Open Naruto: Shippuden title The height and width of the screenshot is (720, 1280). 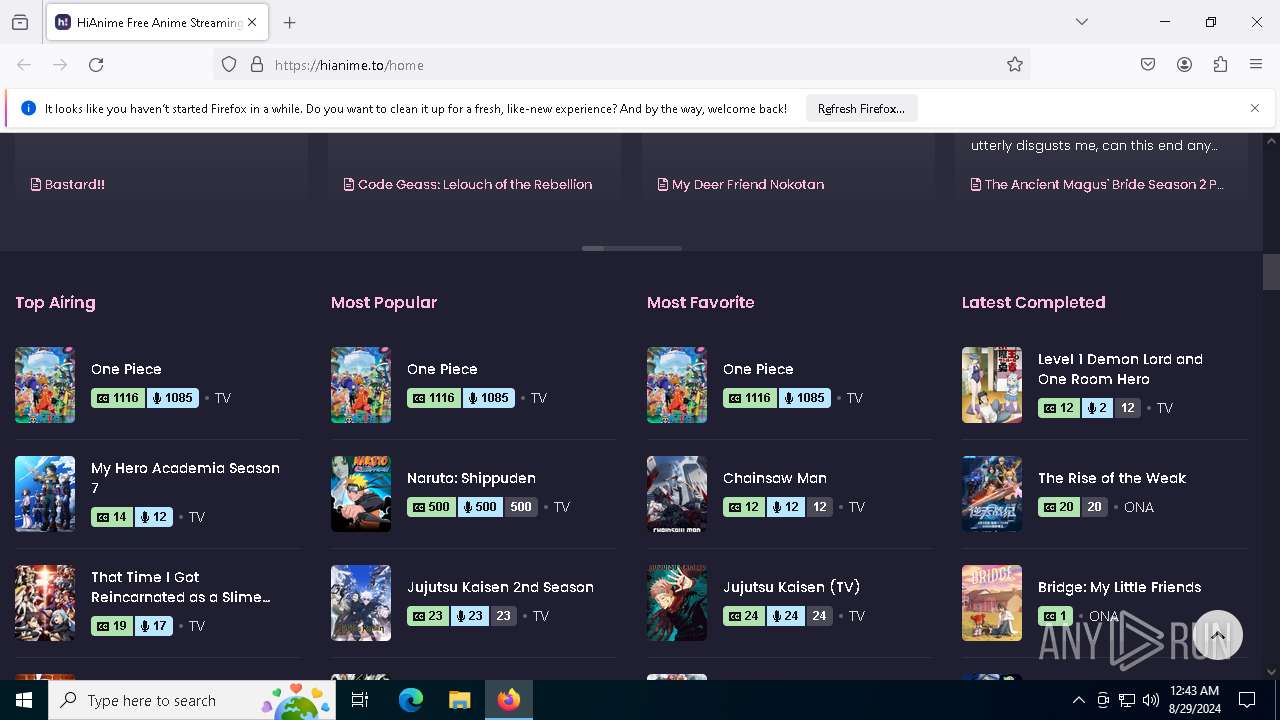(471, 478)
